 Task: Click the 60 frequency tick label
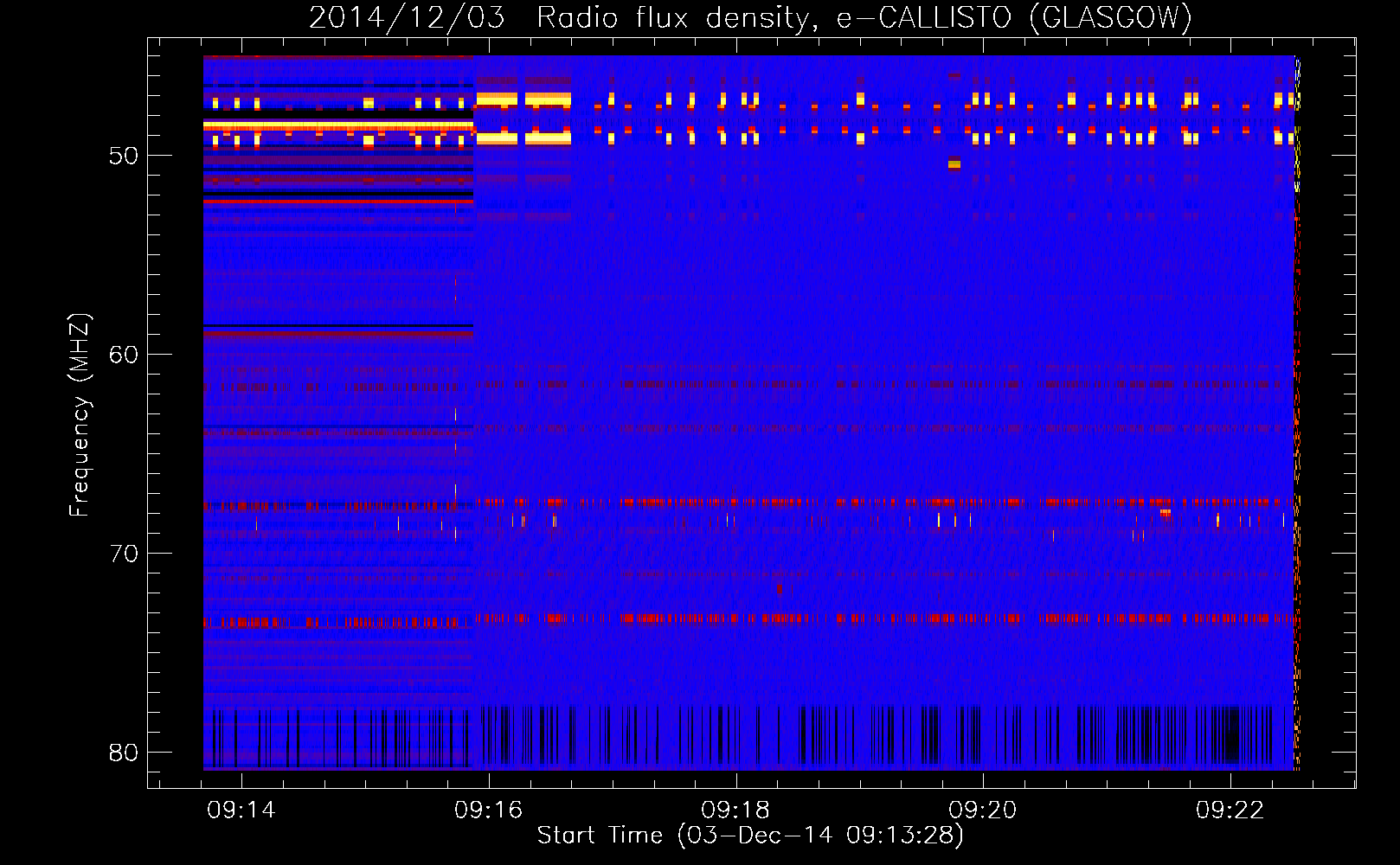pyautogui.click(x=124, y=356)
